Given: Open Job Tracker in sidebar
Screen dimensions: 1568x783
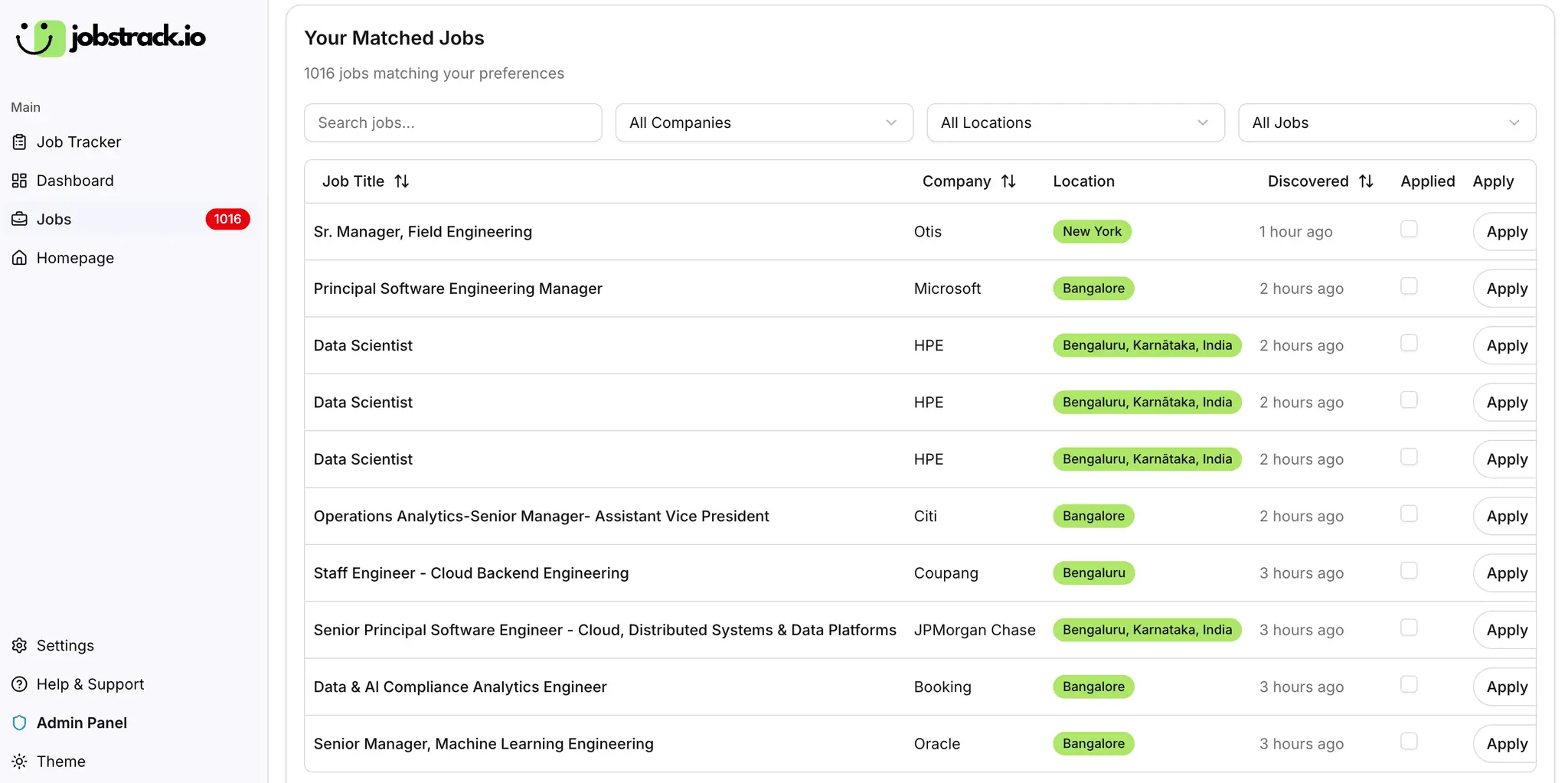Looking at the screenshot, I should click(x=130, y=142).
